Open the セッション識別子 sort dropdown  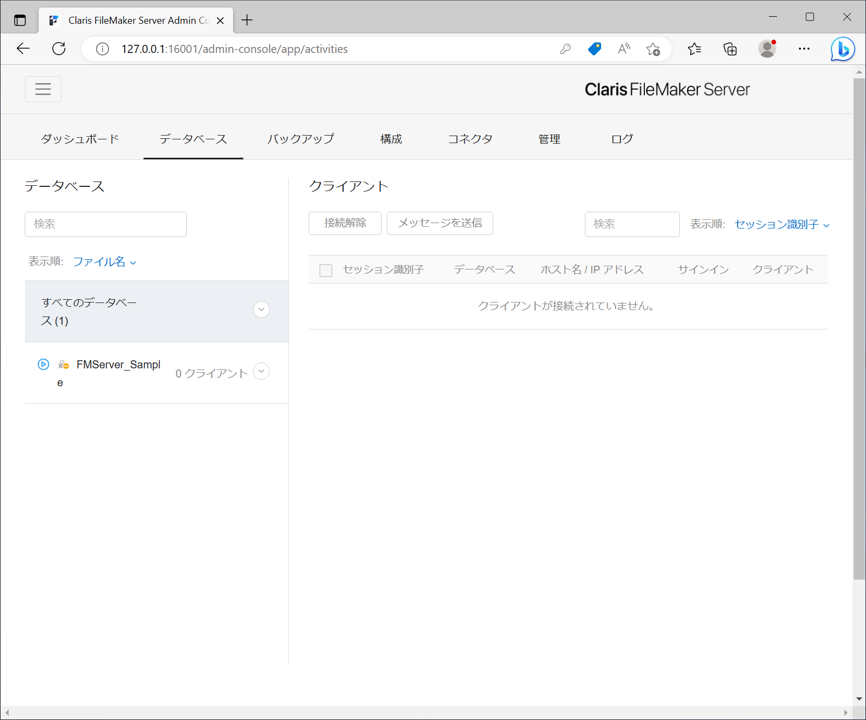tap(781, 224)
